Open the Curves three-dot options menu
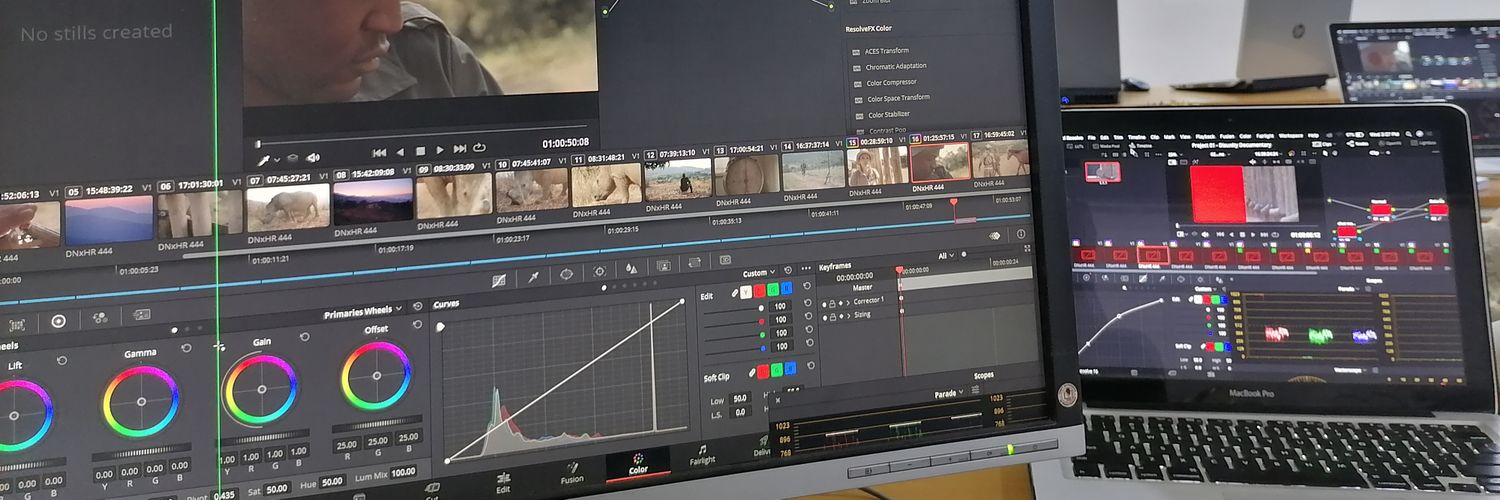 tap(806, 268)
